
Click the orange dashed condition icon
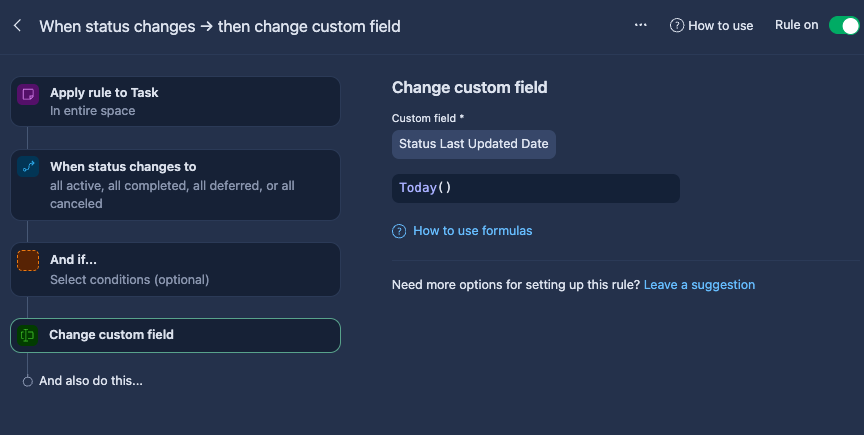click(28, 261)
